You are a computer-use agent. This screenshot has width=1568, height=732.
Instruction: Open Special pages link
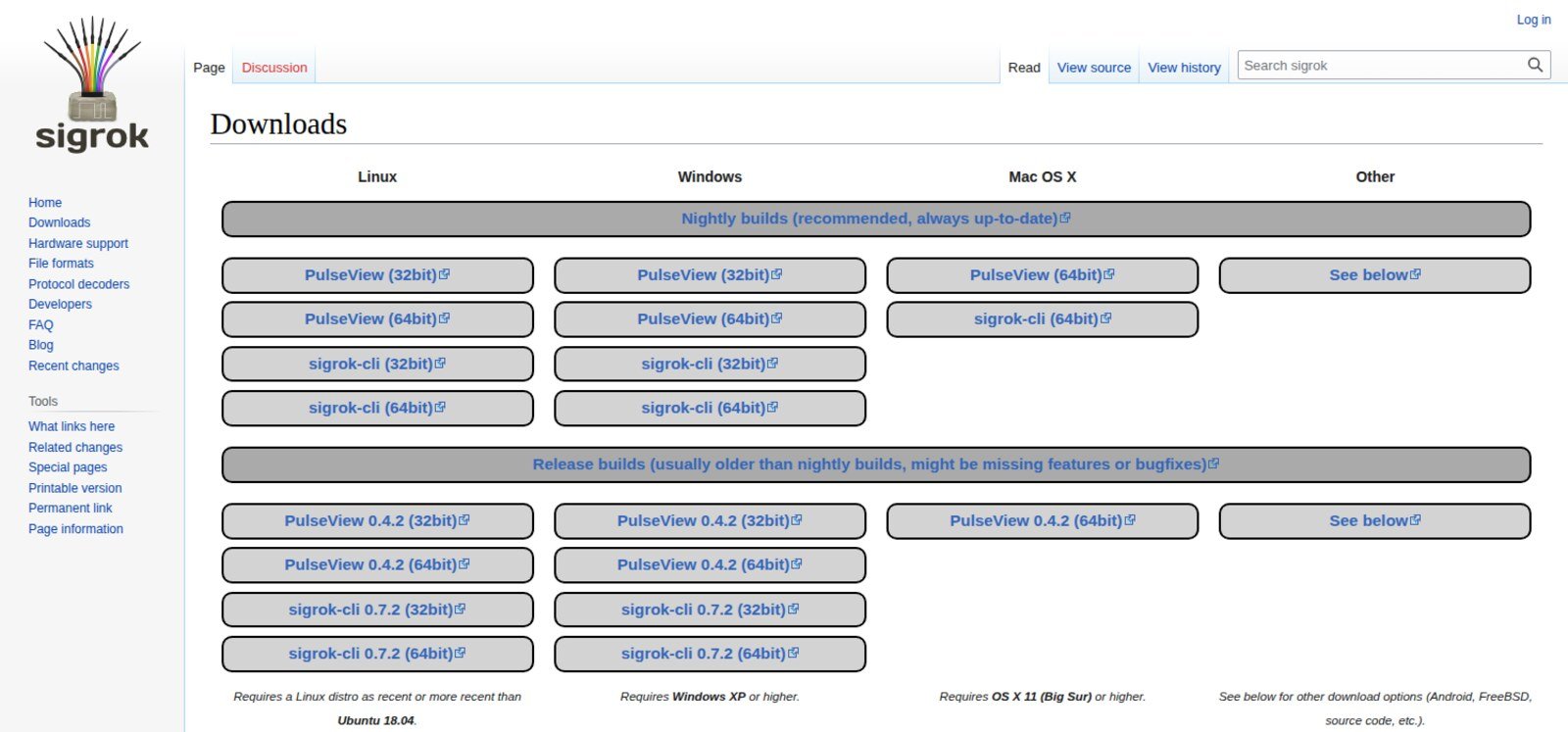coord(68,467)
